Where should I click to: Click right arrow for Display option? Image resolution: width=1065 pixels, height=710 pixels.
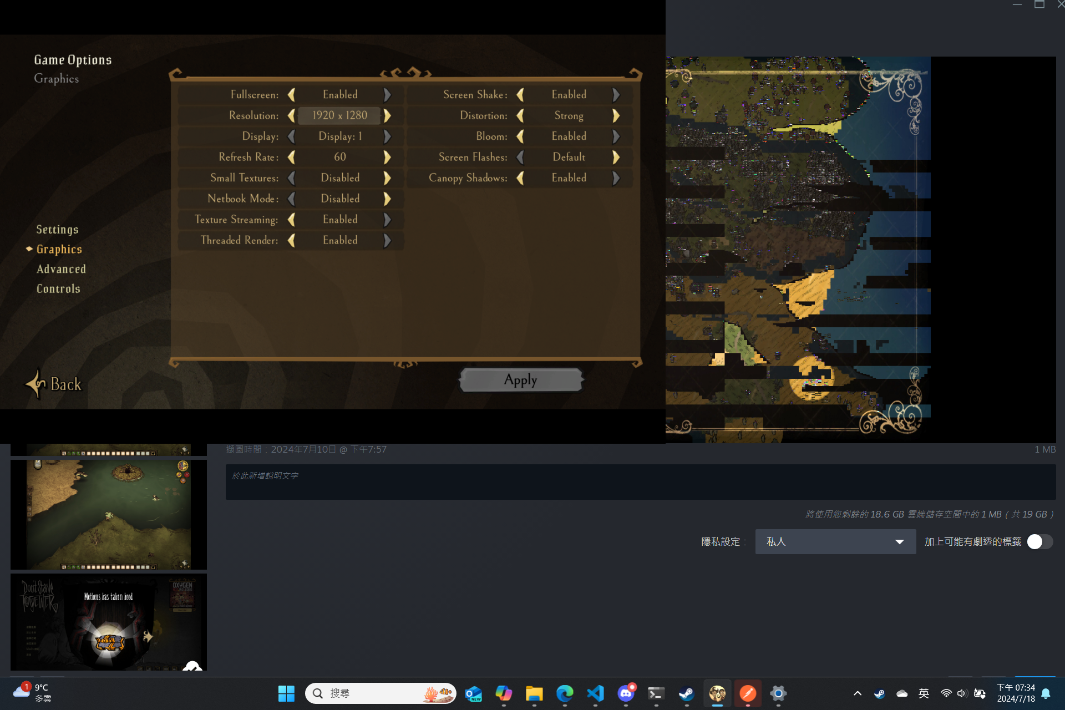387,136
